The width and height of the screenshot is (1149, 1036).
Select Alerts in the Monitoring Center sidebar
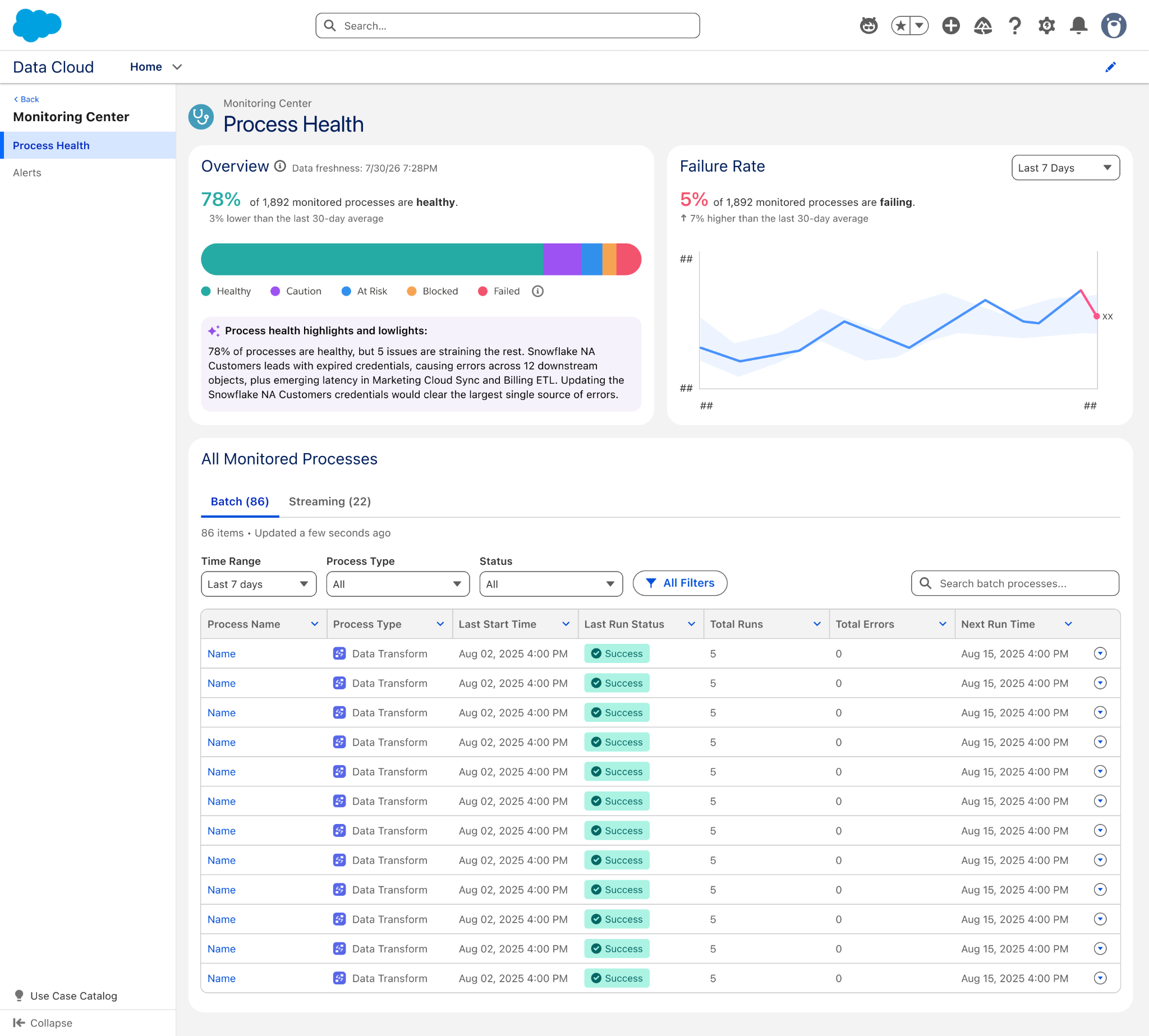[x=27, y=173]
